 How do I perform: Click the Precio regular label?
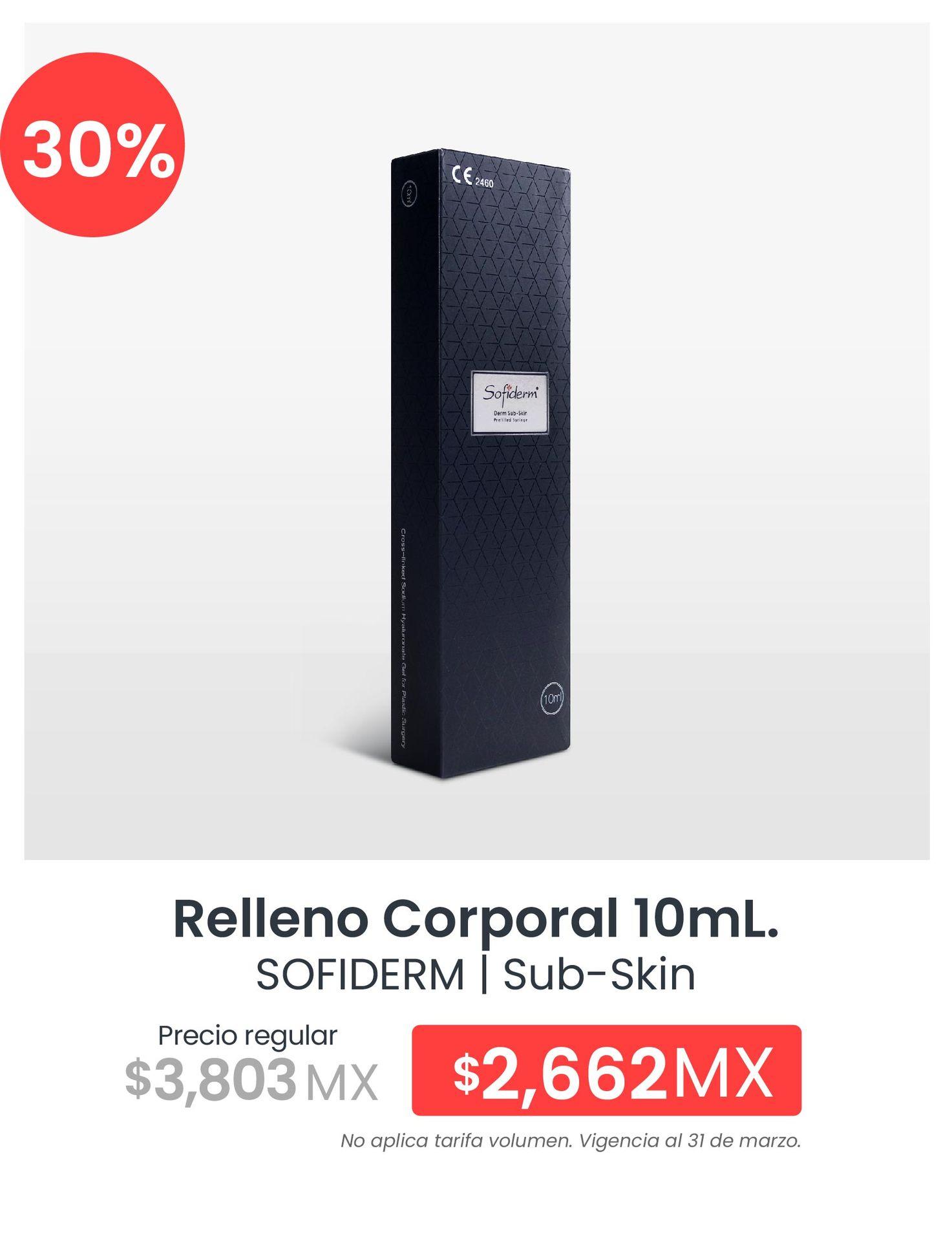pos(248,1035)
